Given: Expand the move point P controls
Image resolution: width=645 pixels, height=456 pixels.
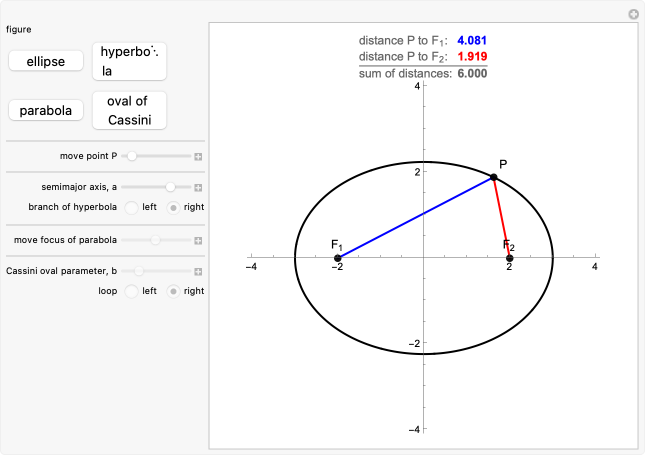Looking at the screenshot, I should coord(198,157).
